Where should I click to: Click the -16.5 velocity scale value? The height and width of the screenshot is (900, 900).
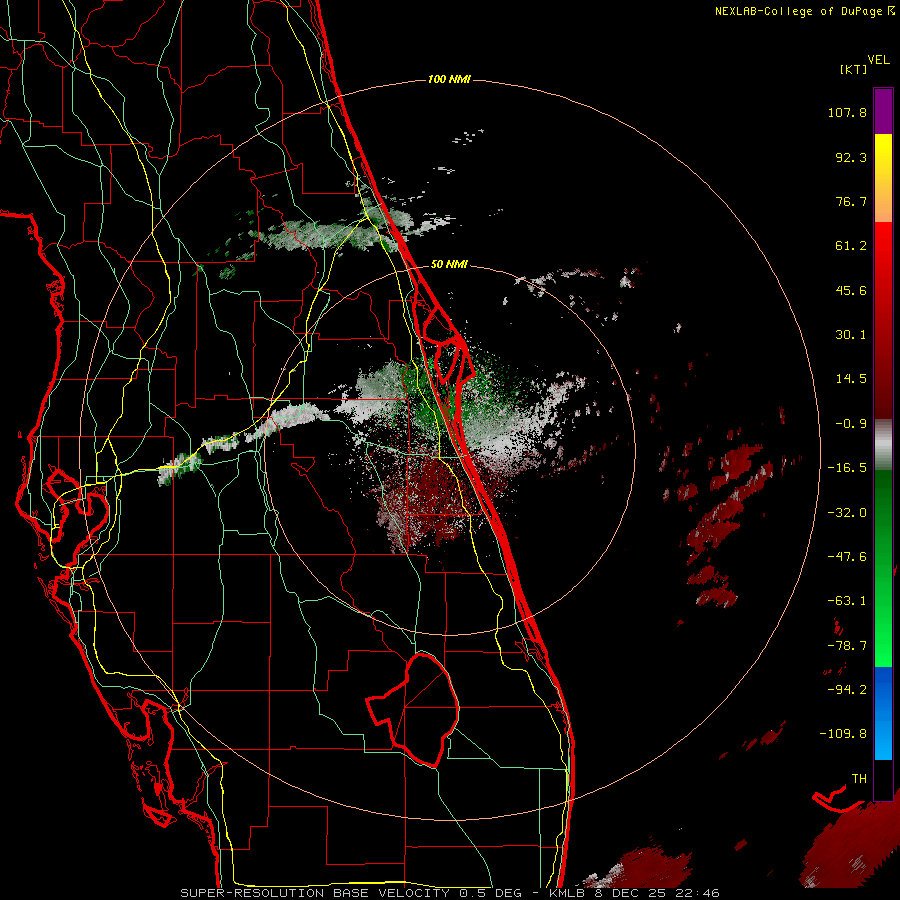[x=847, y=468]
